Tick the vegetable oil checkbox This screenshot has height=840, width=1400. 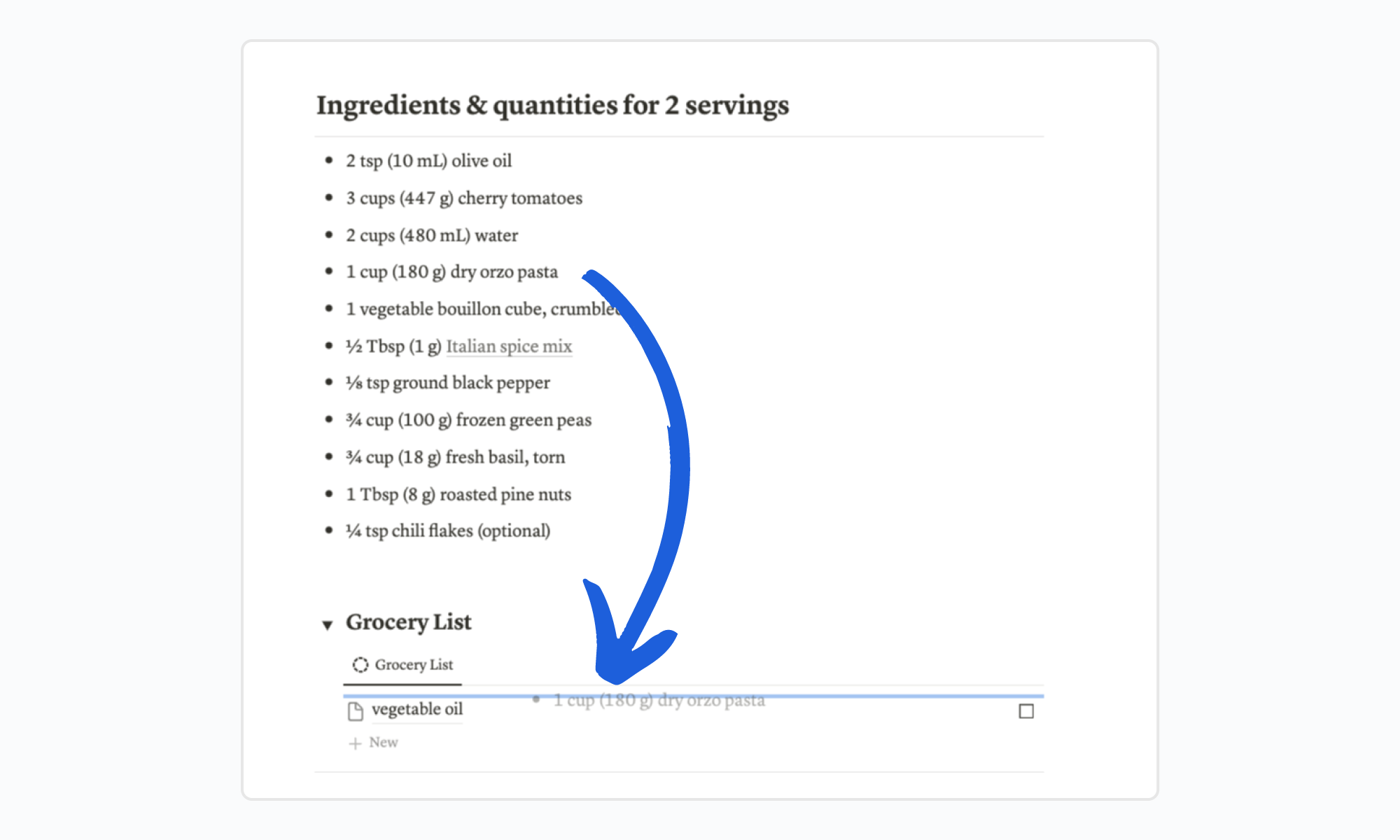click(1026, 711)
